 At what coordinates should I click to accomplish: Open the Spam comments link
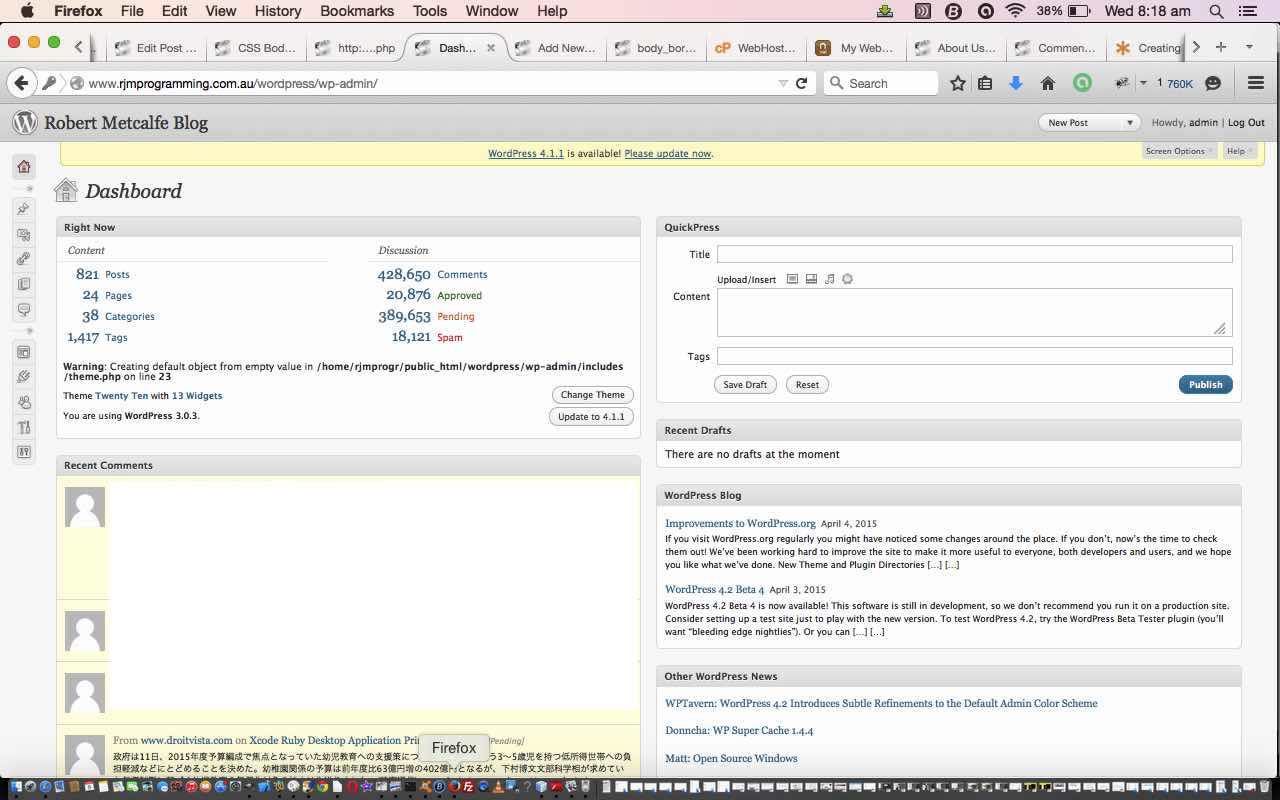(x=450, y=337)
